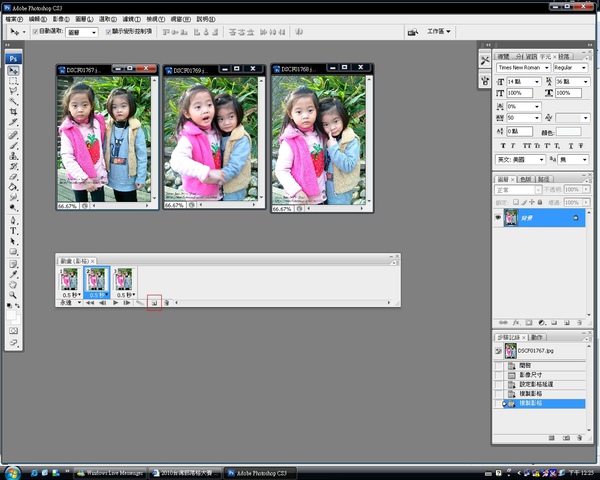Toggle Strikethrough style in Character panel

point(580,145)
